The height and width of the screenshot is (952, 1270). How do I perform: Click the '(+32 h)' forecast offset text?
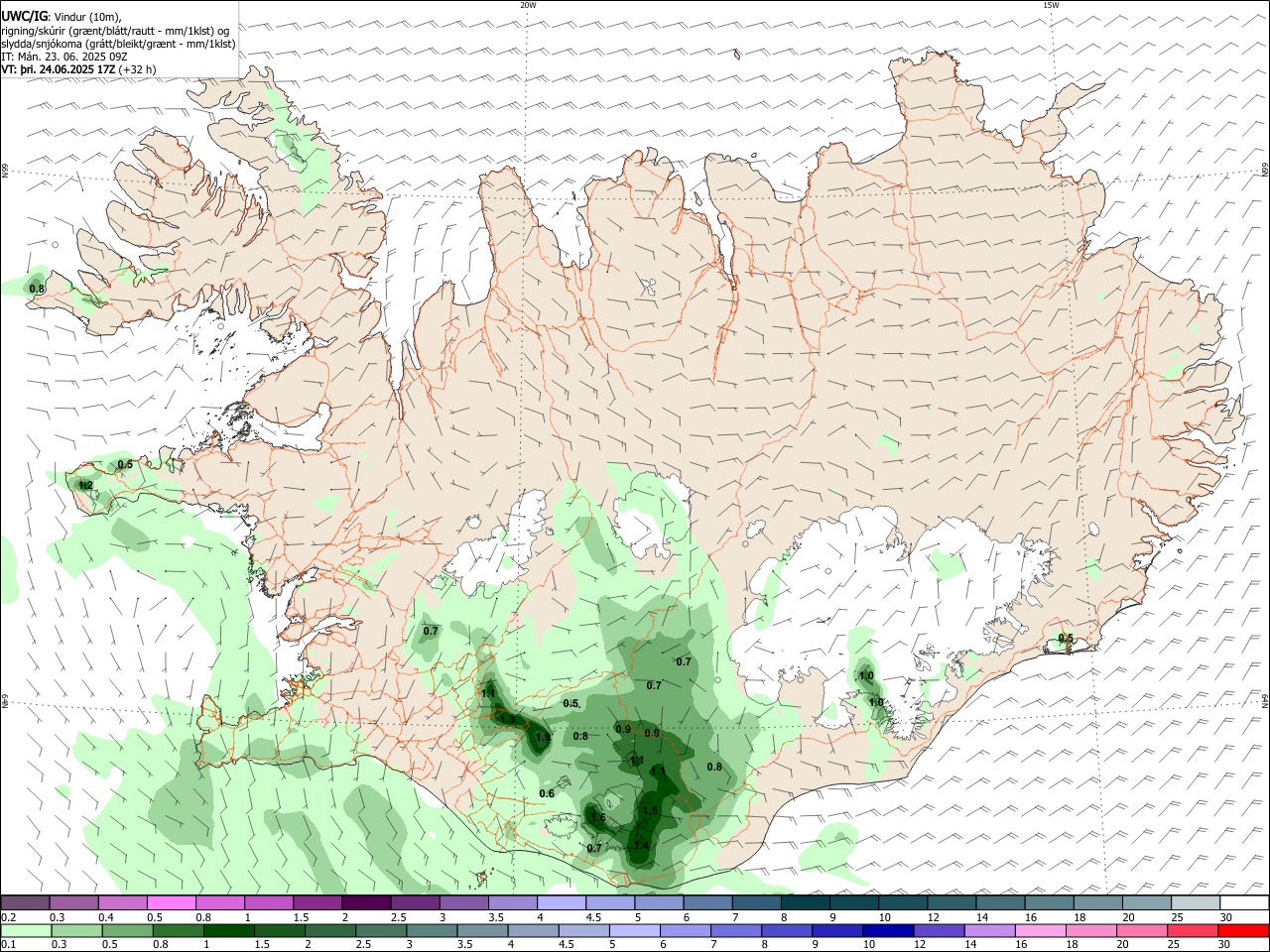pos(137,69)
